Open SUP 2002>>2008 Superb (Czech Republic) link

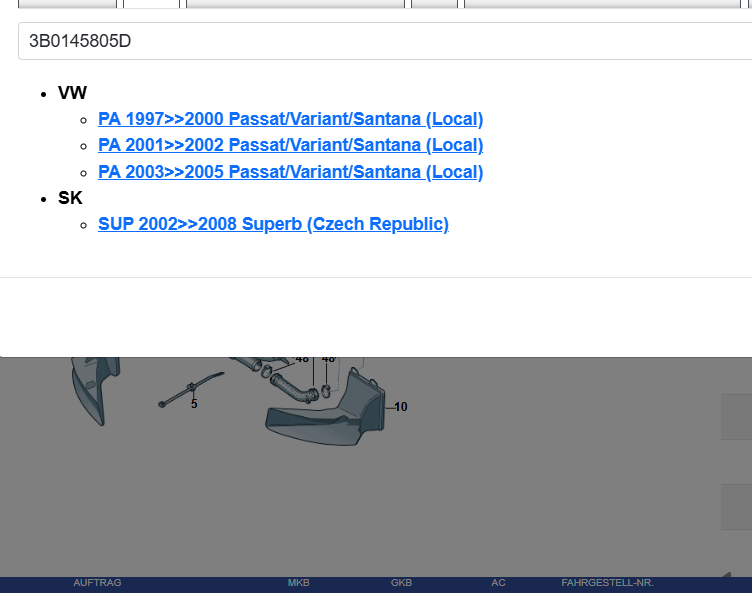pos(273,224)
